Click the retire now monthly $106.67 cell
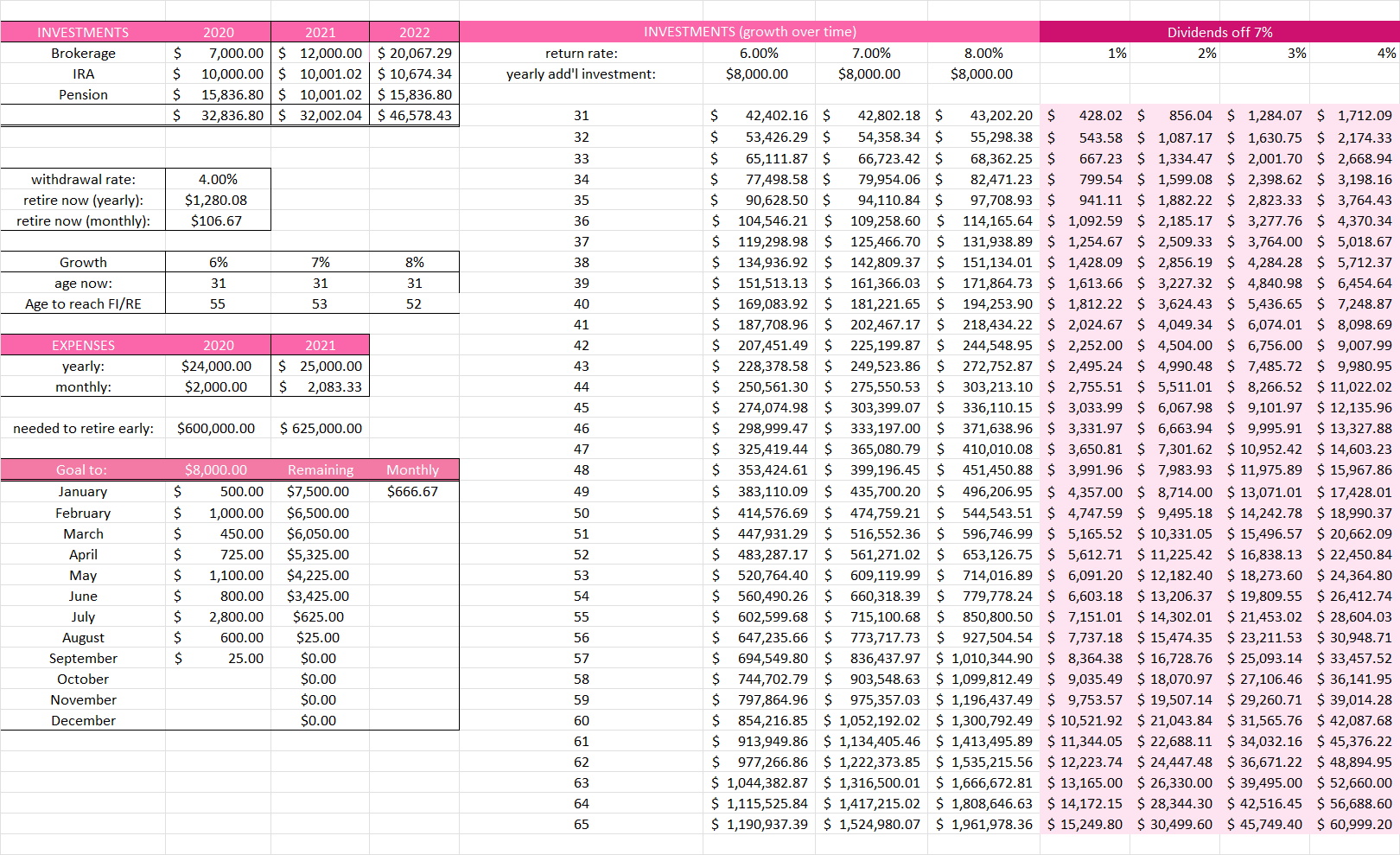 coord(218,220)
